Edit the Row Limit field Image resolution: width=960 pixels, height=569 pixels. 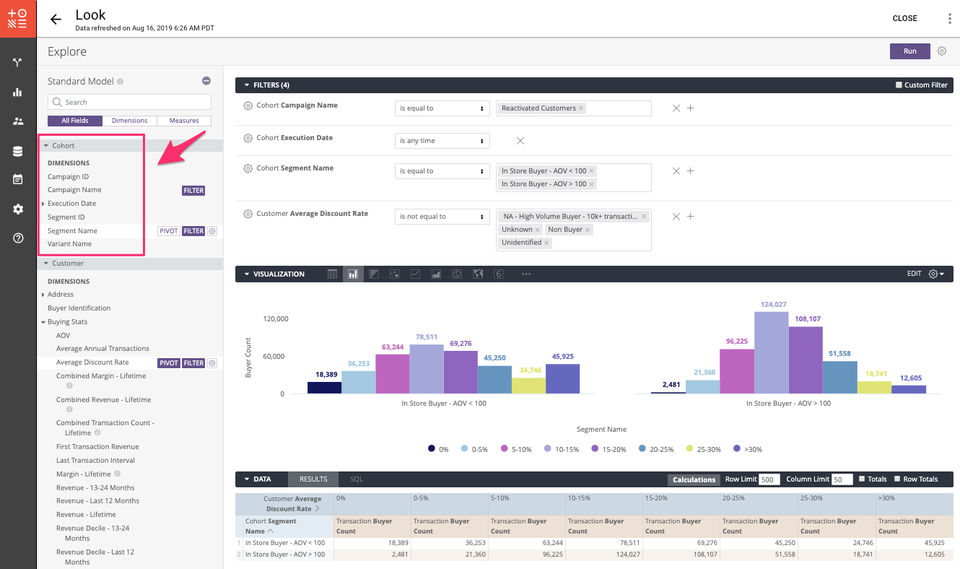tap(769, 480)
